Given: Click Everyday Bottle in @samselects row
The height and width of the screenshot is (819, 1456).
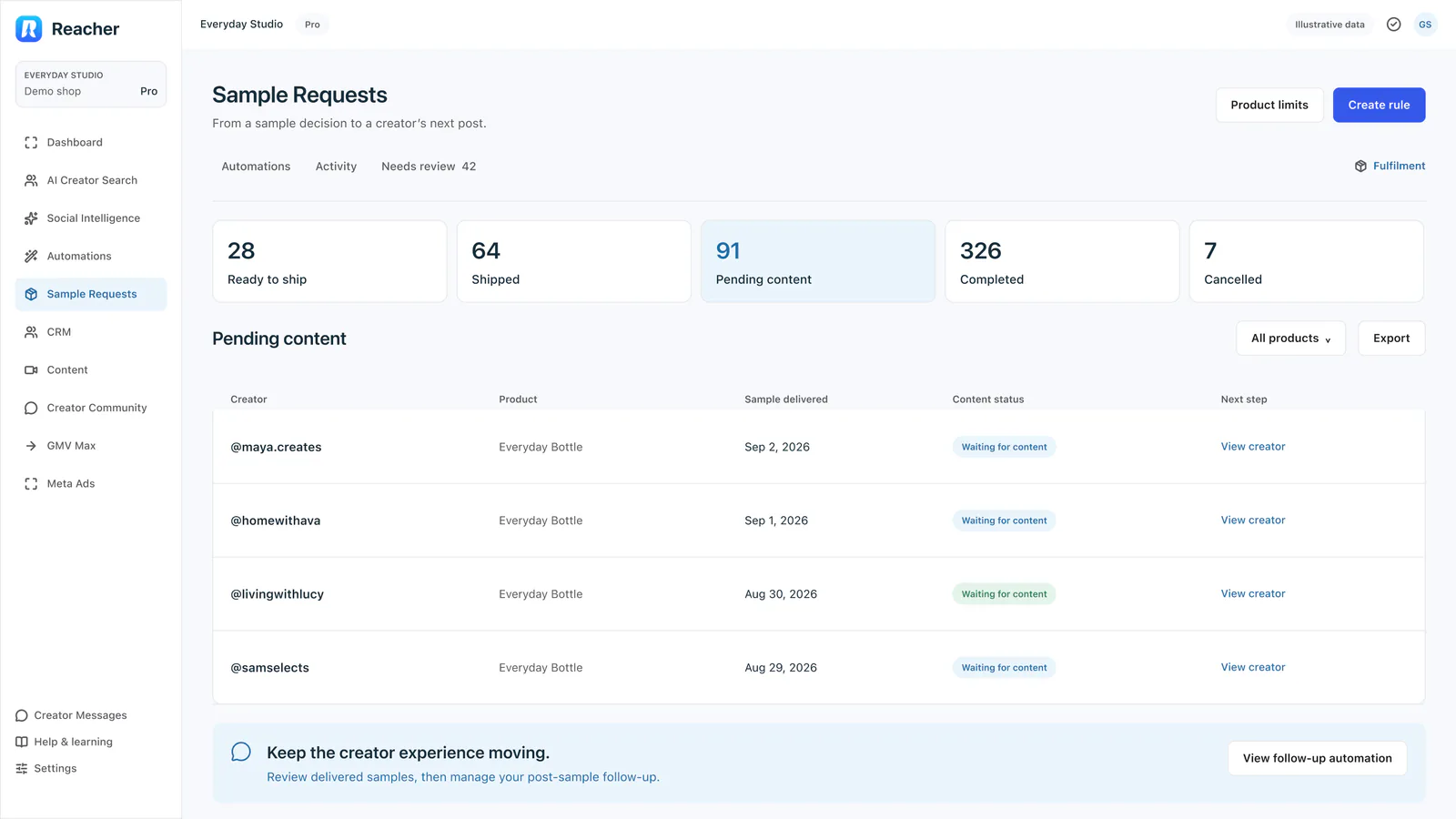Looking at the screenshot, I should [541, 668].
